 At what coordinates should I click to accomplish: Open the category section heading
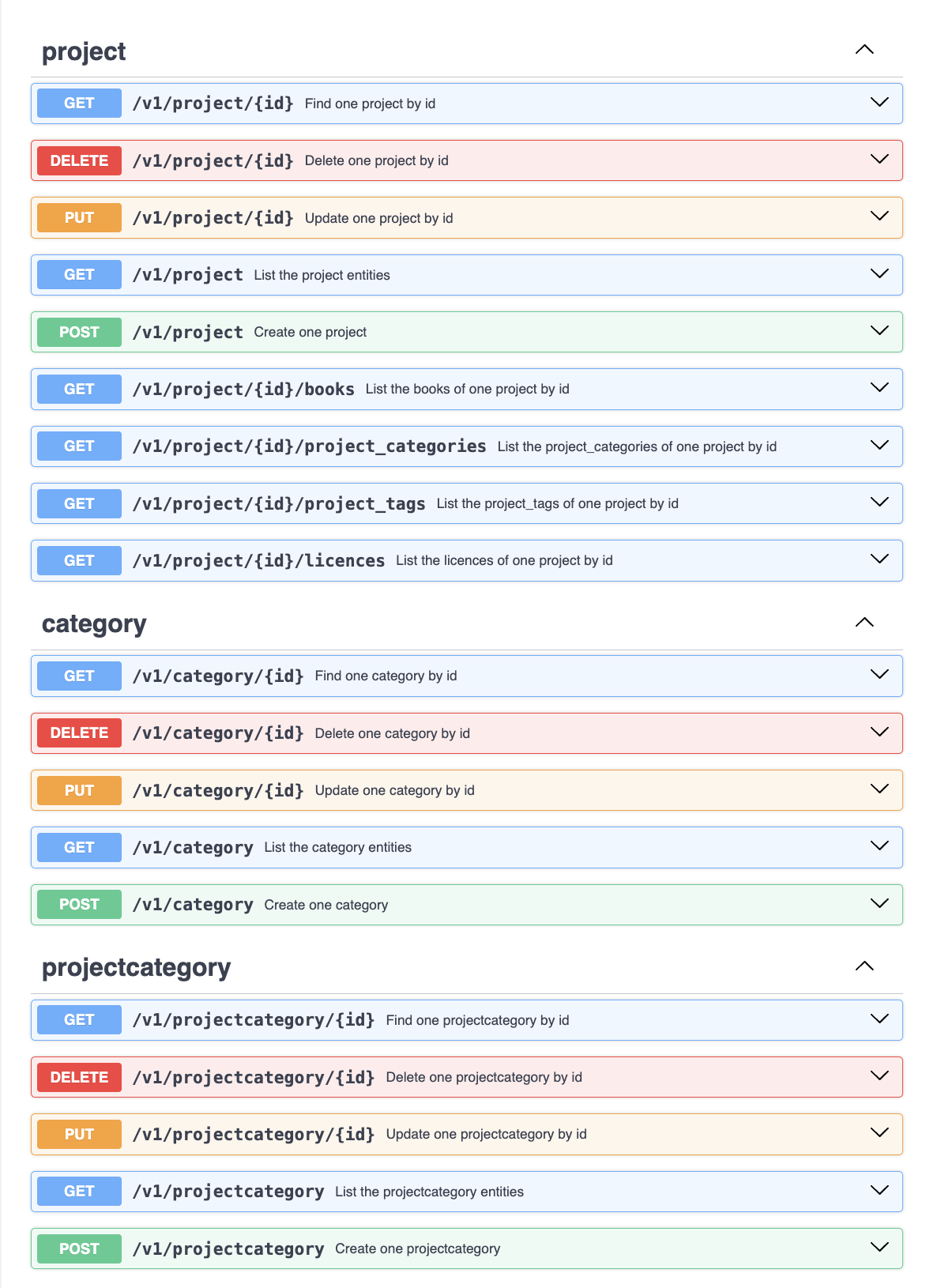coord(94,624)
